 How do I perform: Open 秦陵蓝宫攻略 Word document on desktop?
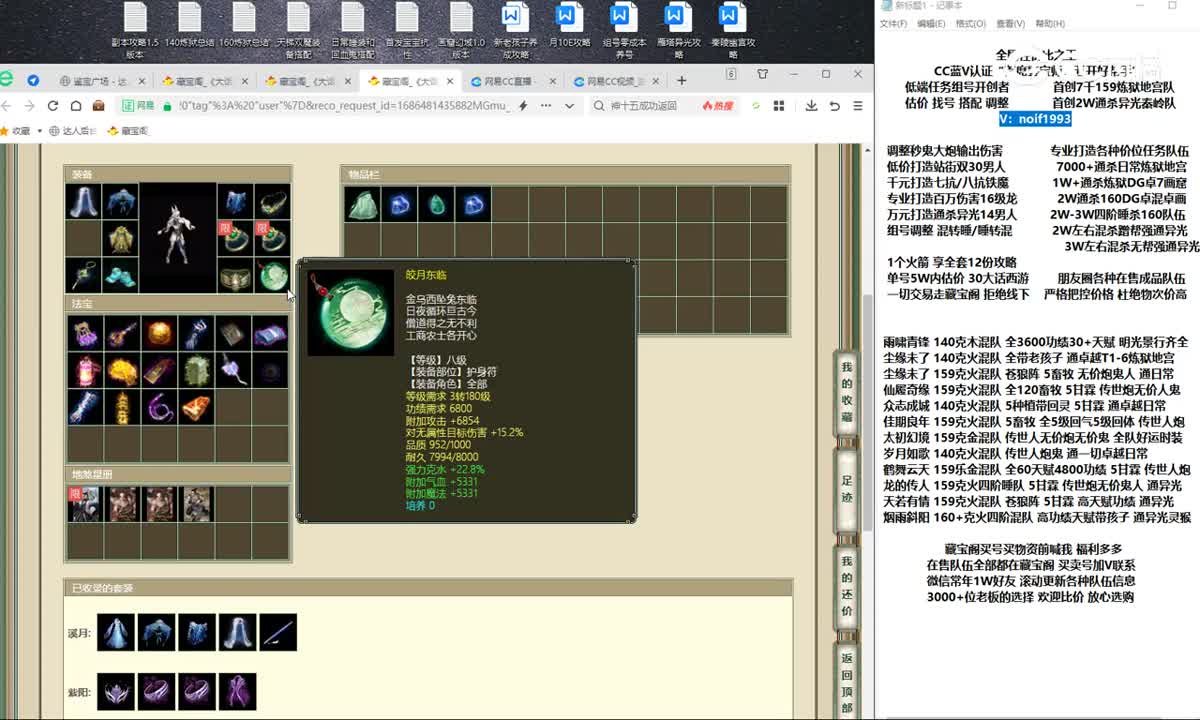pos(732,31)
